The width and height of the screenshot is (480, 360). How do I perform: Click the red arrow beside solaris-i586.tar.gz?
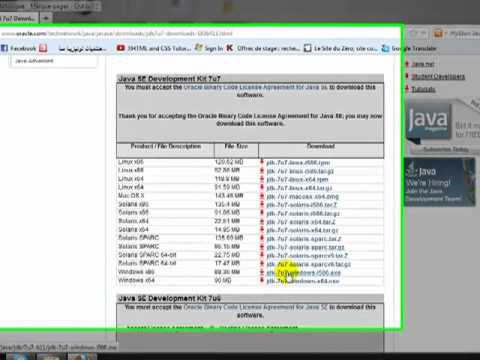point(262,213)
